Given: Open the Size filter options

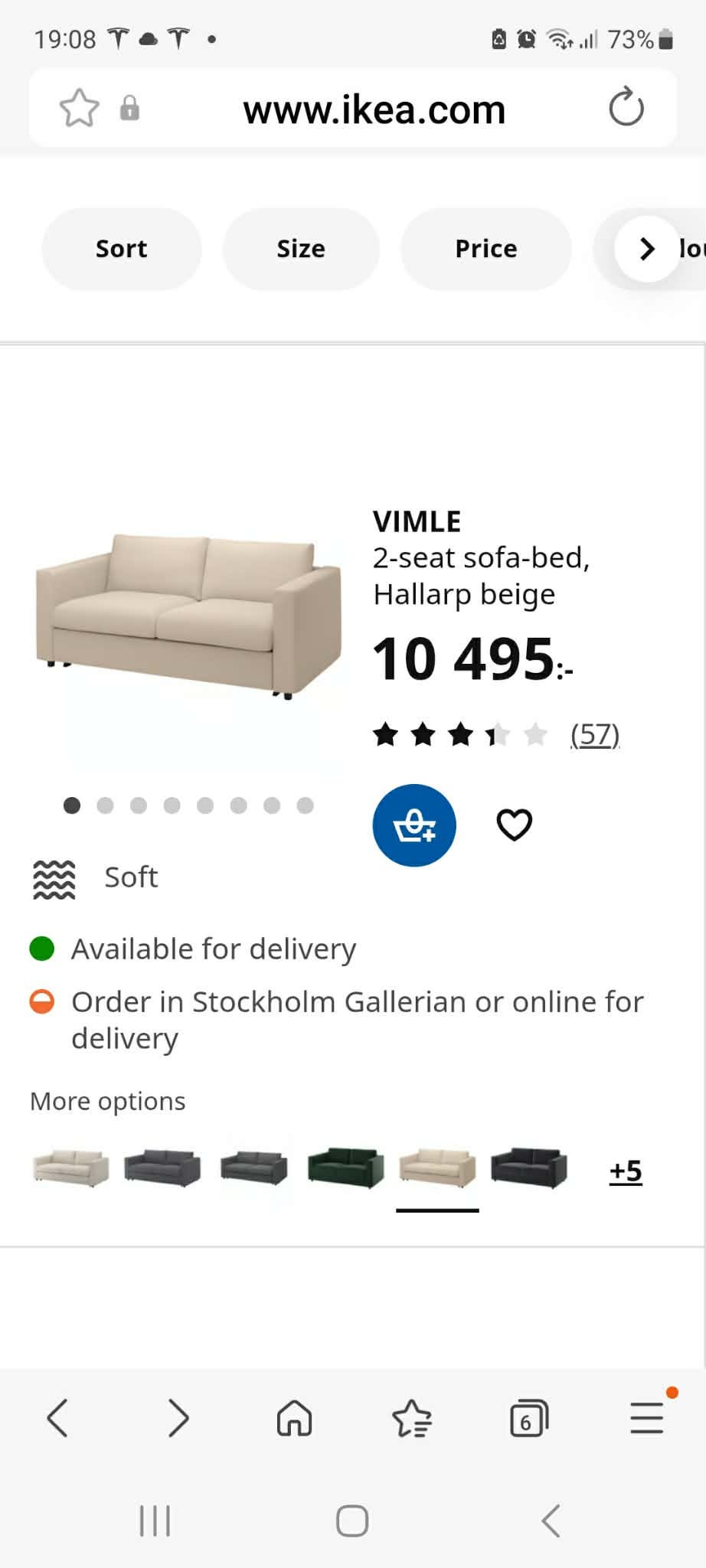Looking at the screenshot, I should coord(301,249).
